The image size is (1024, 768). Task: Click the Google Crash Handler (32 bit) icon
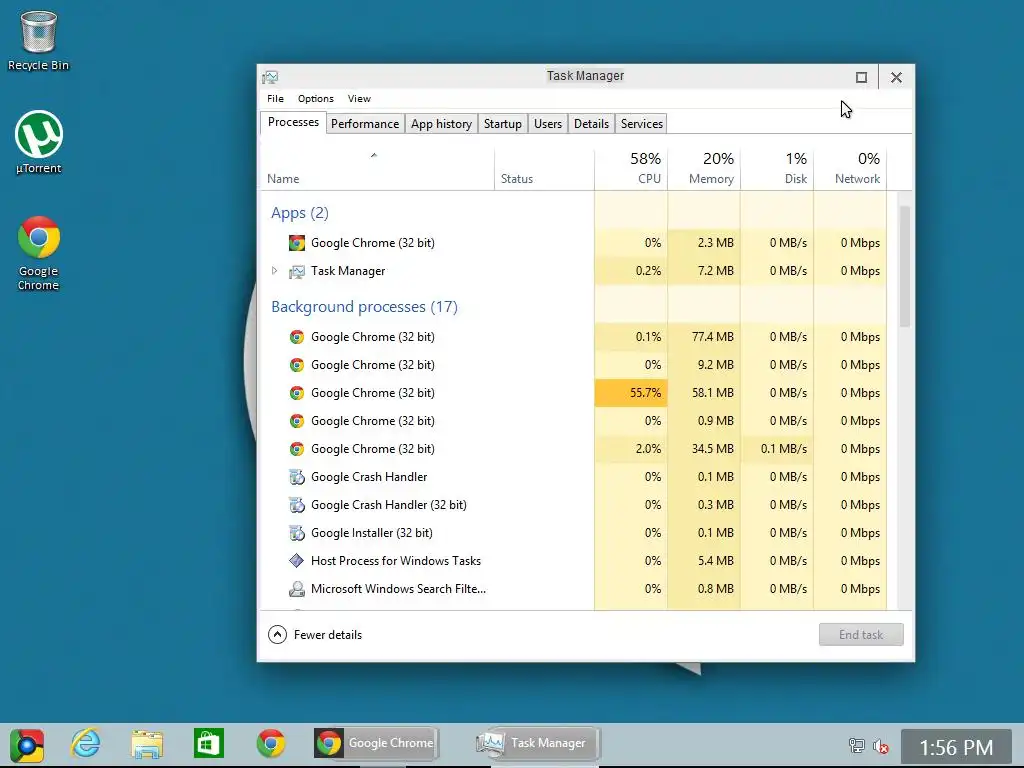(x=296, y=505)
